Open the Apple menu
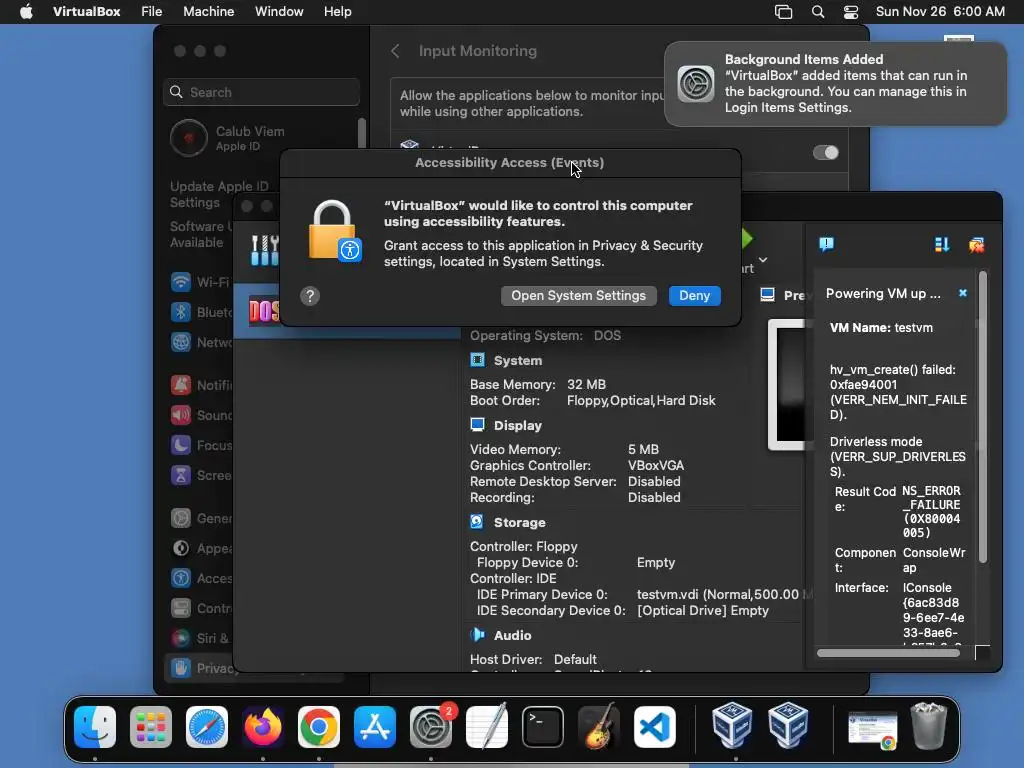The height and width of the screenshot is (768, 1024). 26,12
